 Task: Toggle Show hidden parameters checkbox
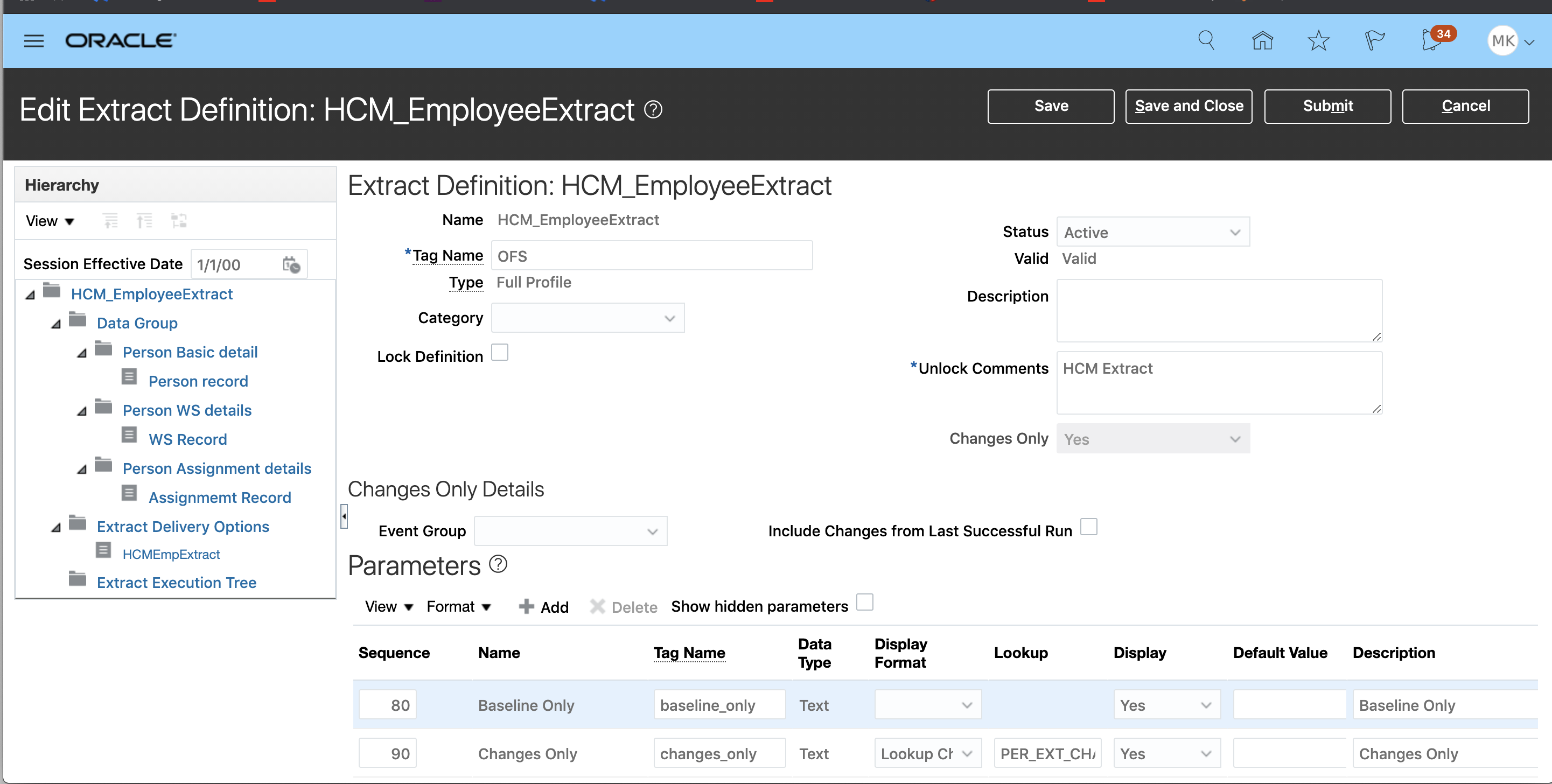864,602
